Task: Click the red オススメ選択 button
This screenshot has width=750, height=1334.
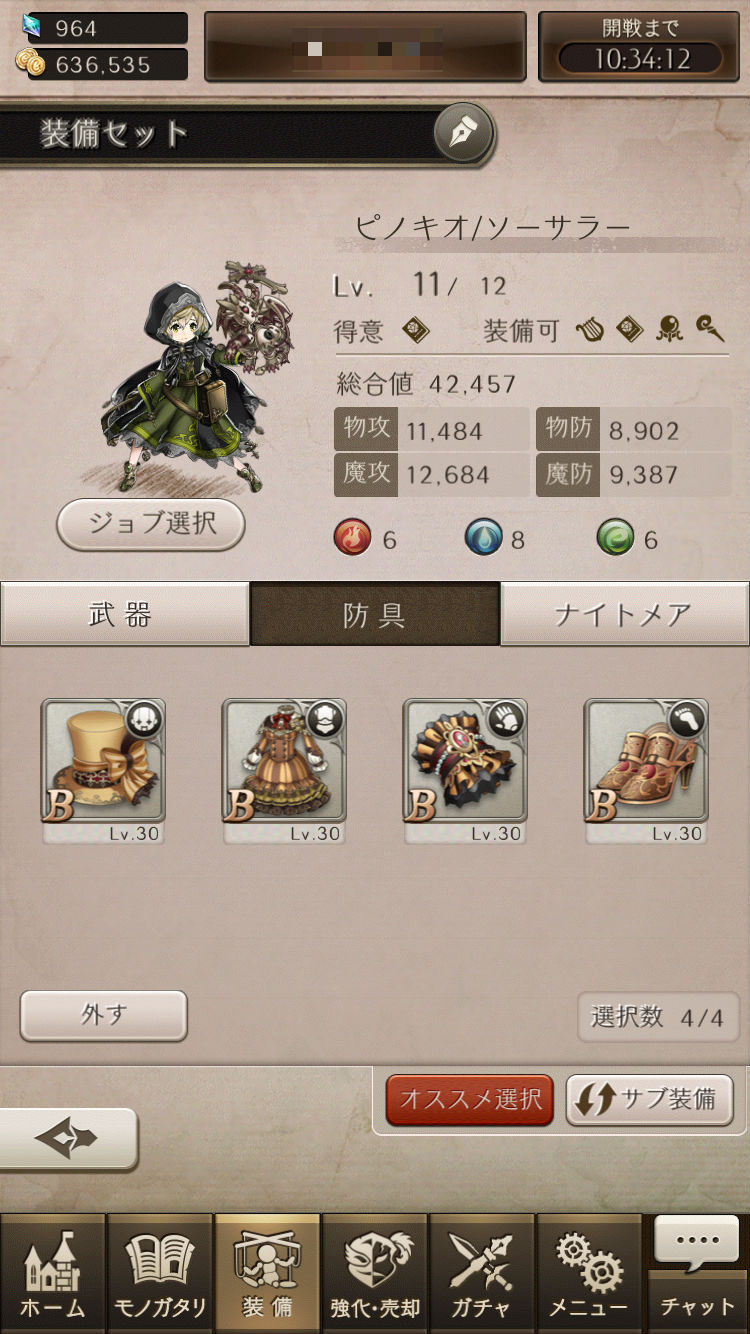Action: click(x=470, y=1100)
